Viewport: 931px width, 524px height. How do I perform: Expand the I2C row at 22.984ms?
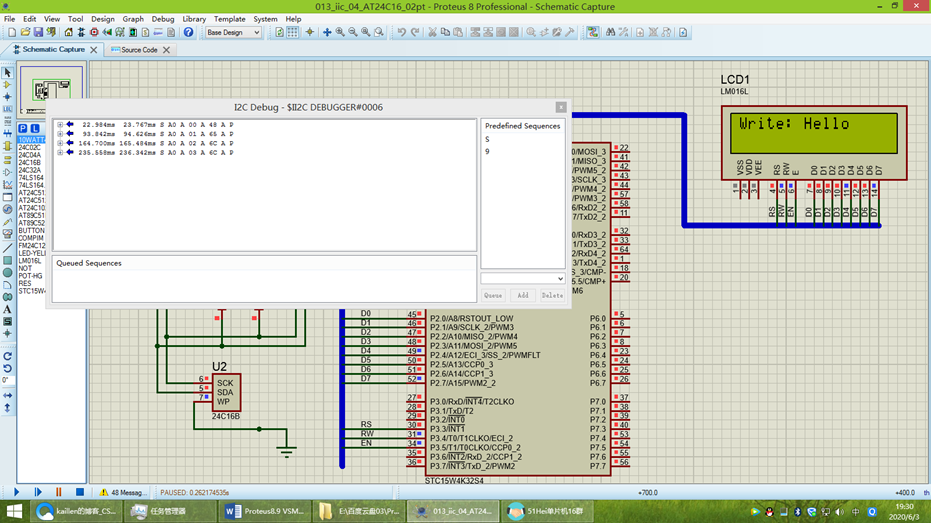click(60, 125)
